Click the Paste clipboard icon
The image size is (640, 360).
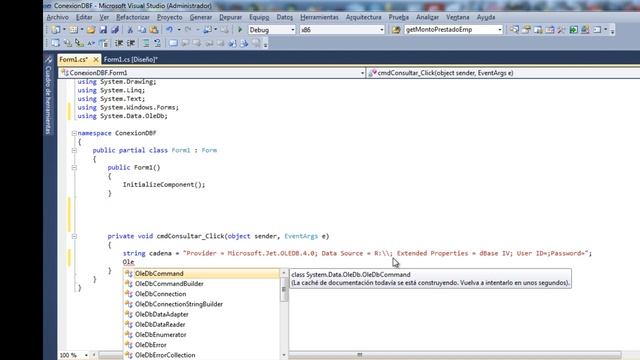click(153, 30)
